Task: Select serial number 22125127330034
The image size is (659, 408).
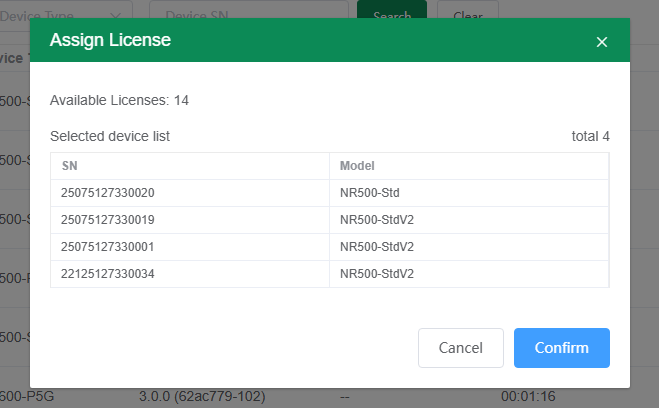Action: [108, 274]
